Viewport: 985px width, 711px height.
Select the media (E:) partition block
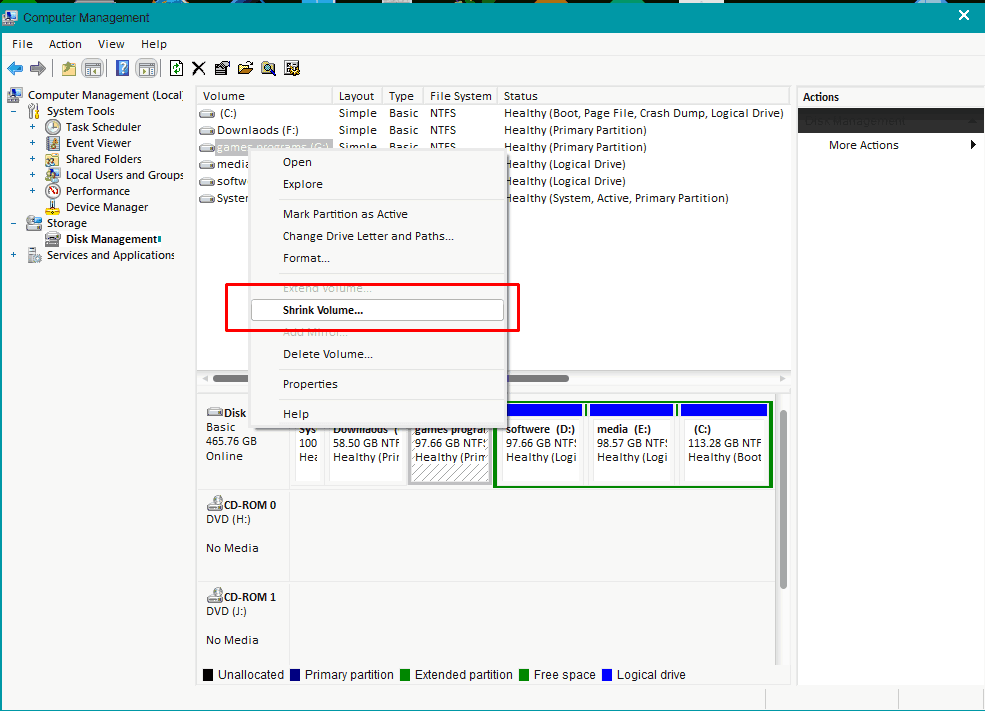coord(632,443)
